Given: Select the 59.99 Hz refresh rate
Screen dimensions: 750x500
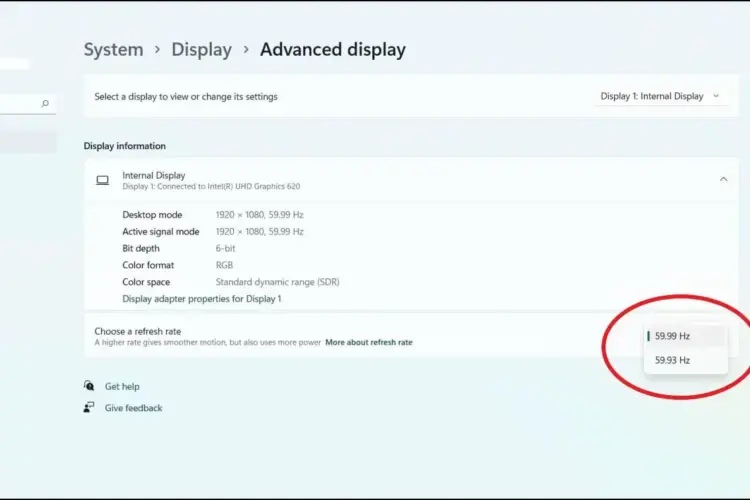Looking at the screenshot, I should [x=672, y=336].
